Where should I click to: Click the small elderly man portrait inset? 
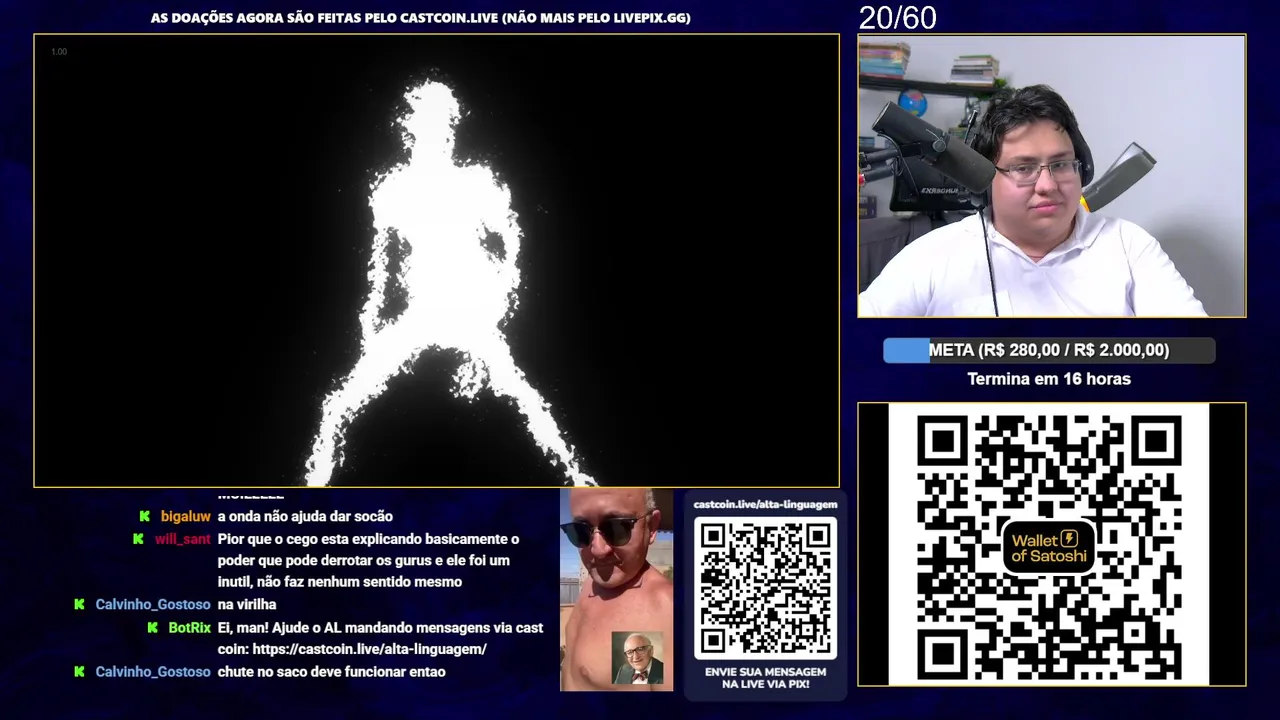[637, 659]
